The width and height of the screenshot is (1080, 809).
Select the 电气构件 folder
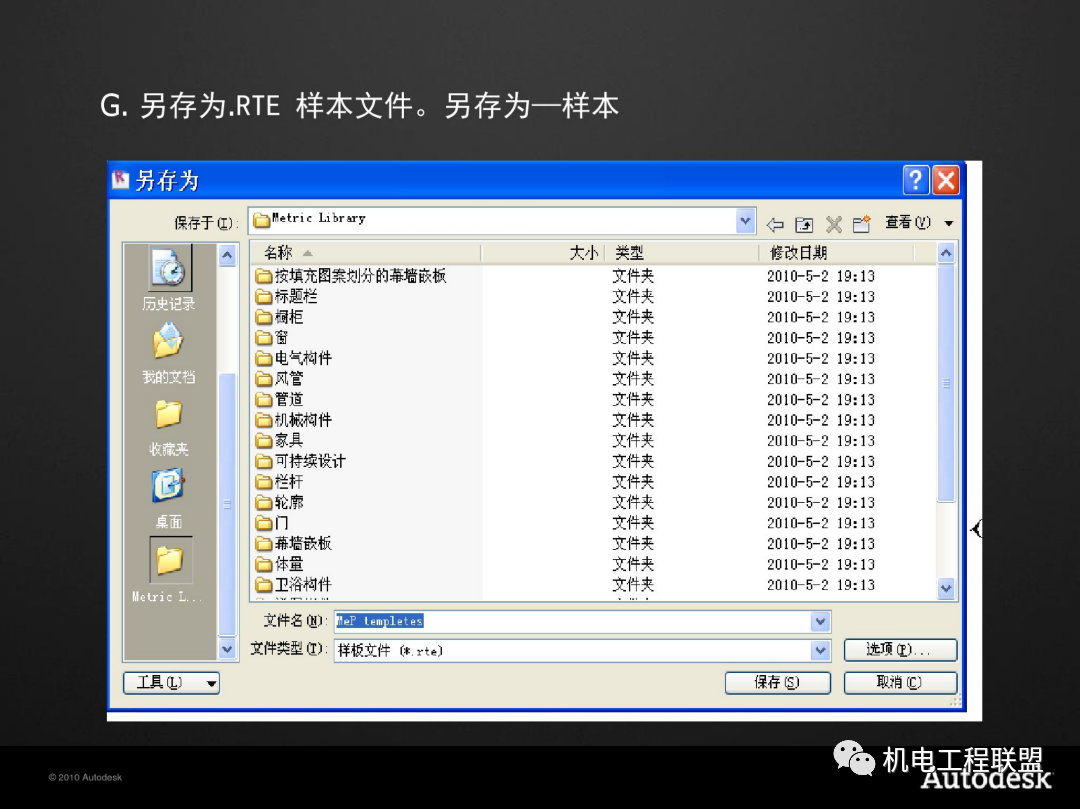pos(293,359)
